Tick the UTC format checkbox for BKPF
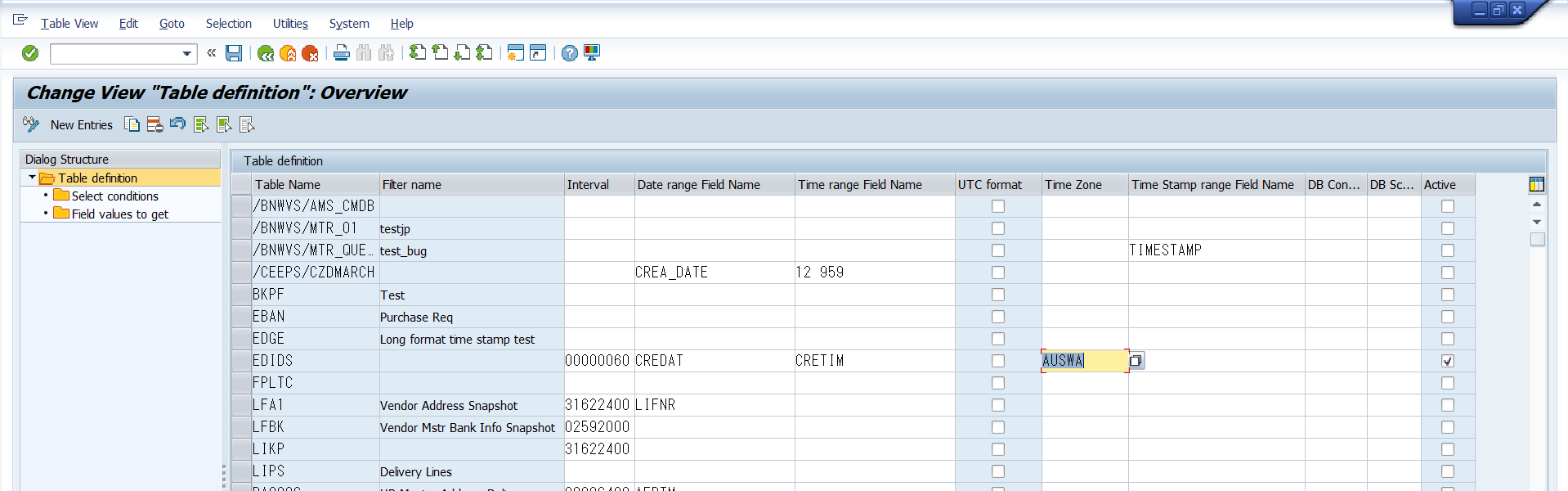1568x491 pixels. (x=997, y=295)
